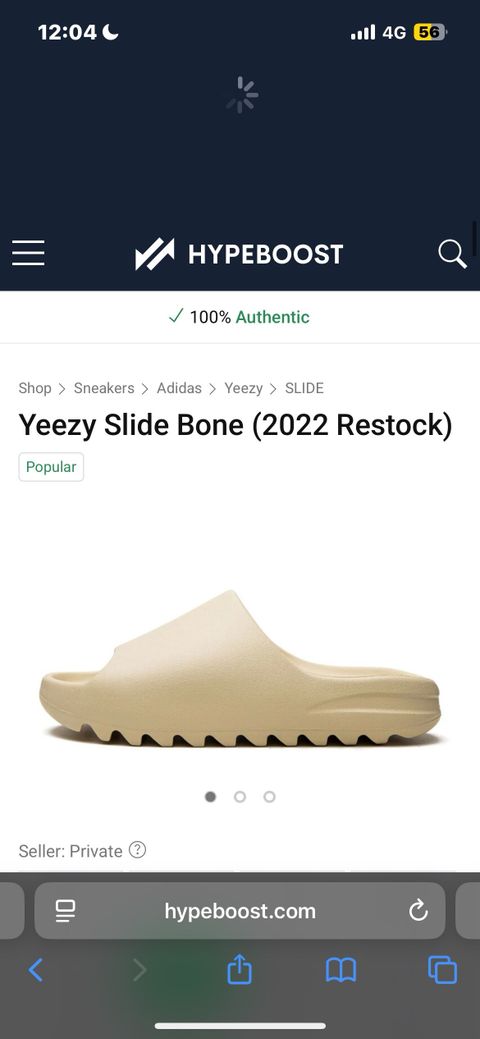Image resolution: width=480 pixels, height=1039 pixels.
Task: Open the Sneakers breadcrumb link
Action: [x=104, y=388]
